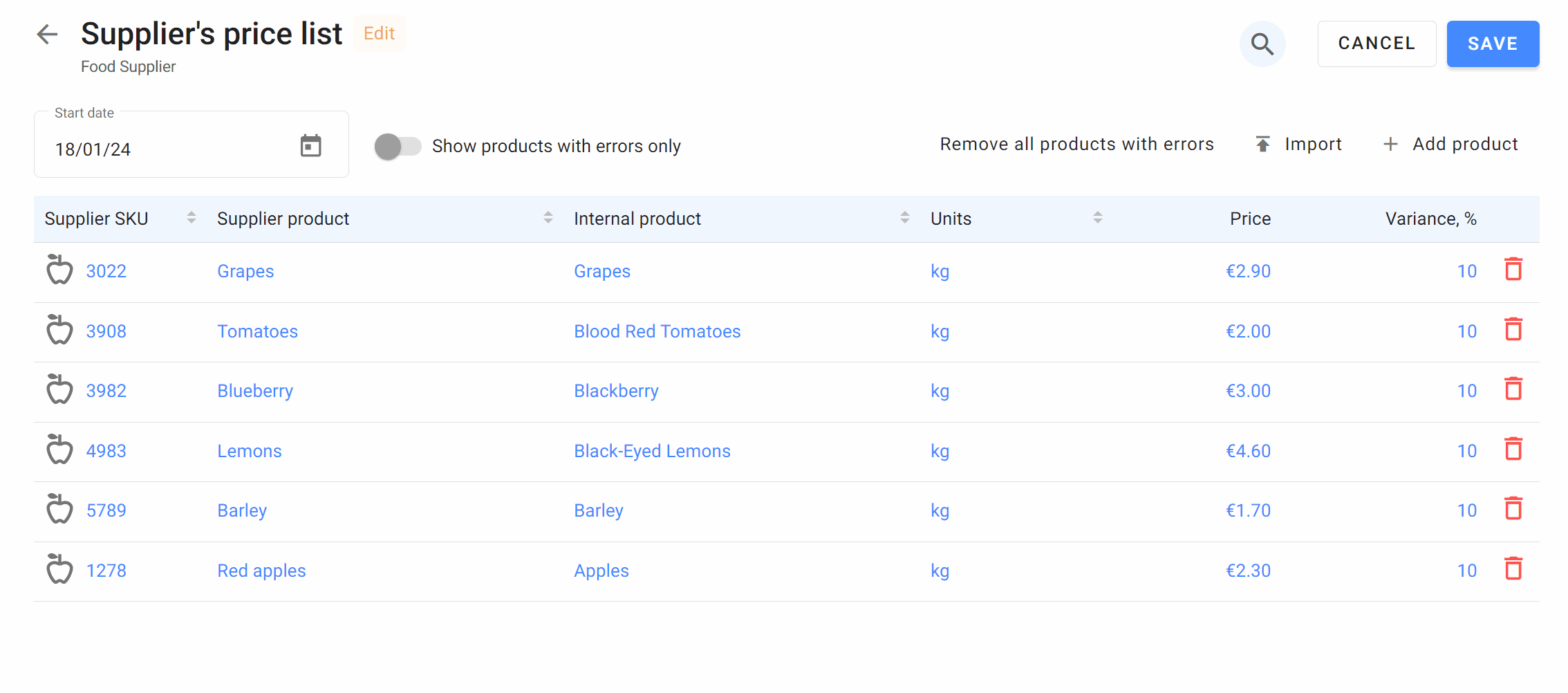Open the Start date calendar picker
This screenshot has height=693, width=1568.
310,146
